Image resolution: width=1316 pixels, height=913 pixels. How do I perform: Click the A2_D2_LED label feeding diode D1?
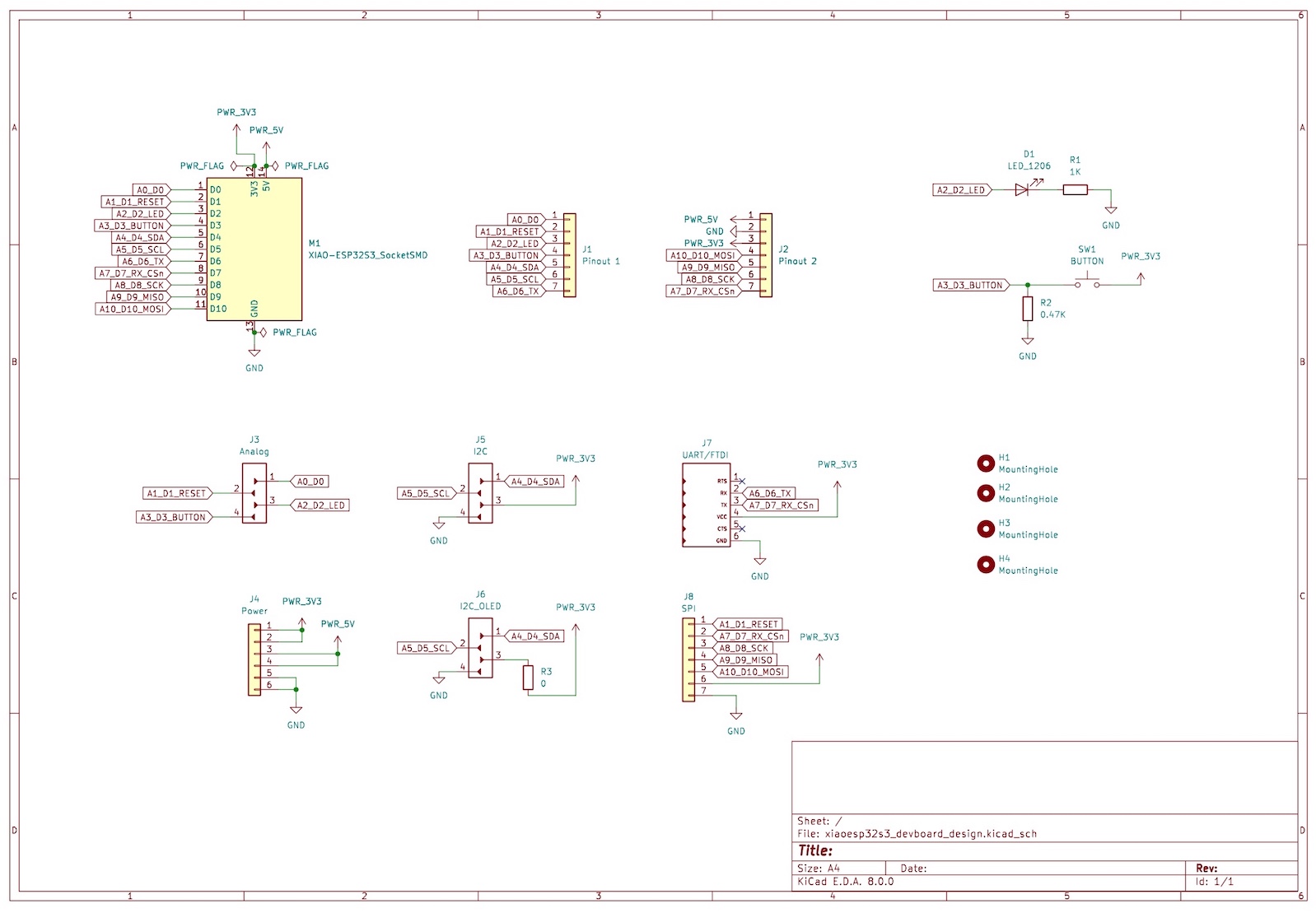964,189
